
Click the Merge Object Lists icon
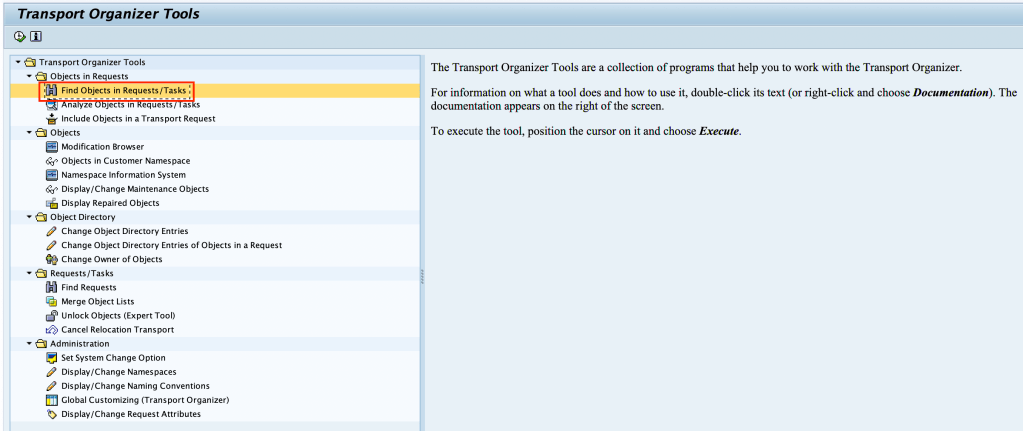point(52,301)
